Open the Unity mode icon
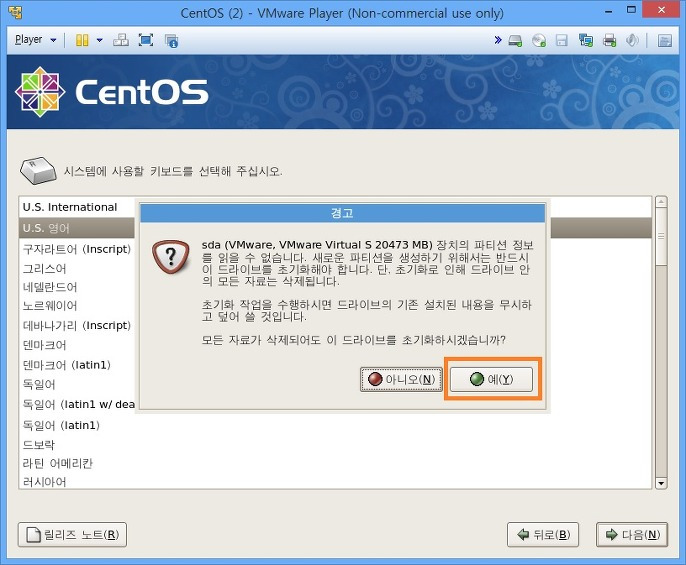Image resolution: width=686 pixels, height=565 pixels. pos(171,41)
